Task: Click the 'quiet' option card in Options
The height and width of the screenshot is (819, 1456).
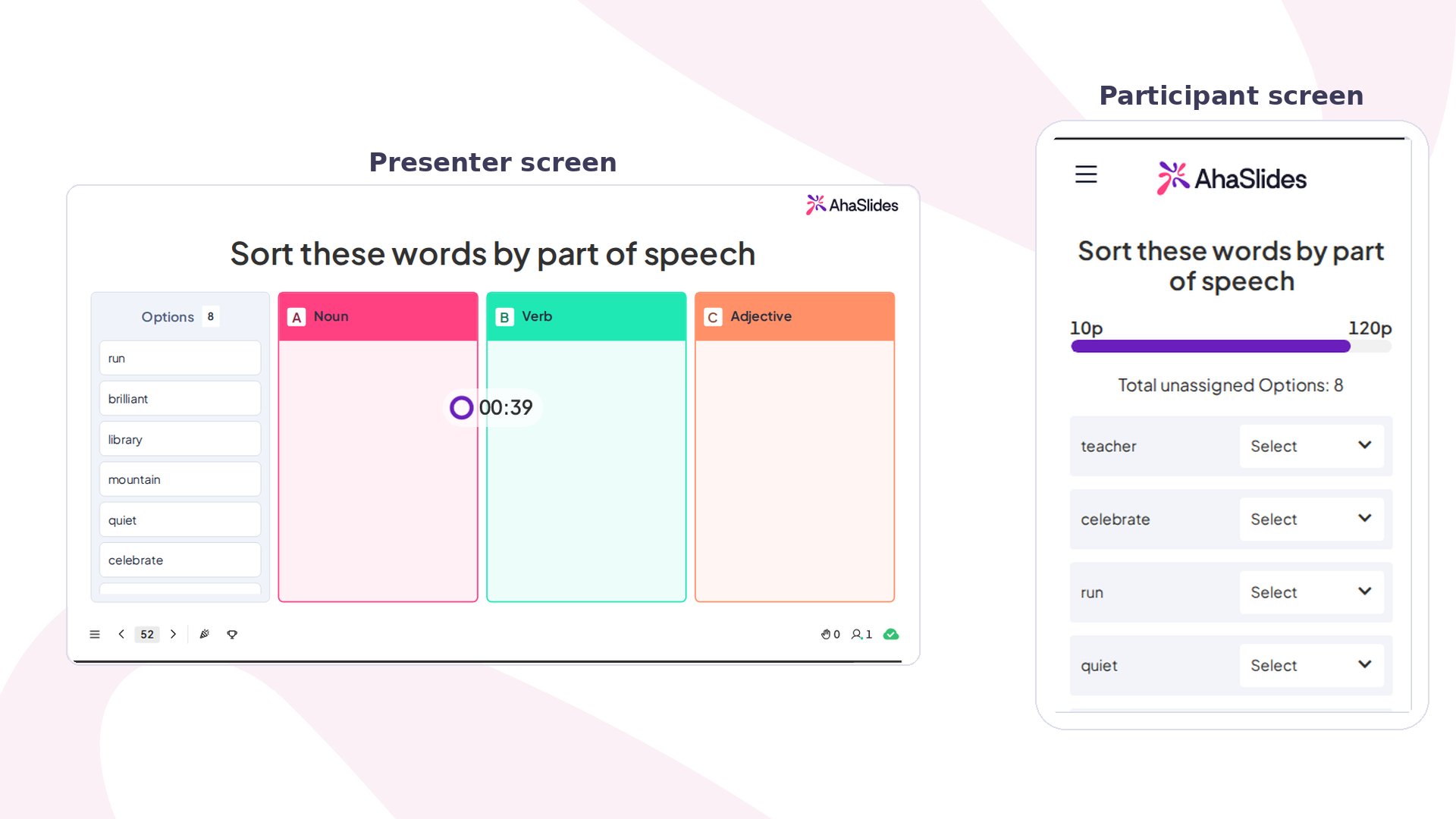Action: coord(180,519)
